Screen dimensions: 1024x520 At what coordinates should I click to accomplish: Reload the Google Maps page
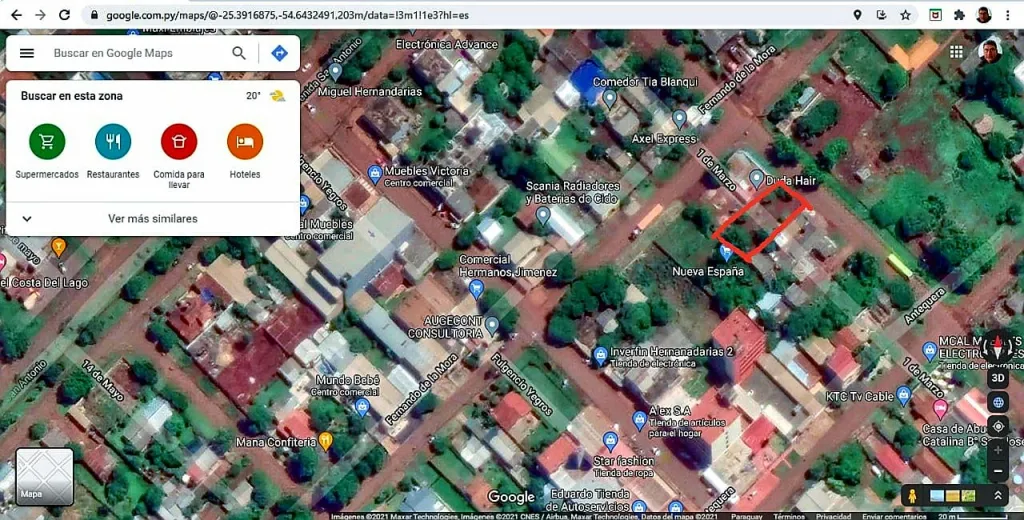65,15
